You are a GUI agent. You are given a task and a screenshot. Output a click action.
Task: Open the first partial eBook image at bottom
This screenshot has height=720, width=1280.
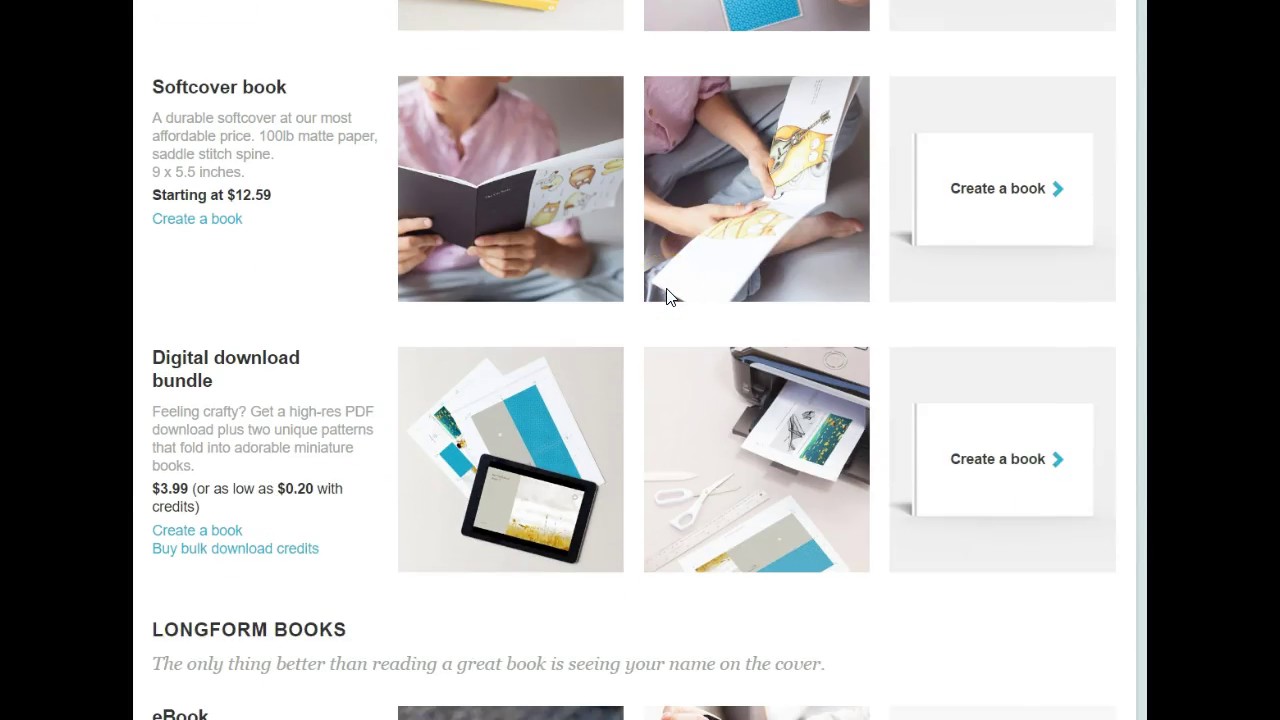(510, 713)
